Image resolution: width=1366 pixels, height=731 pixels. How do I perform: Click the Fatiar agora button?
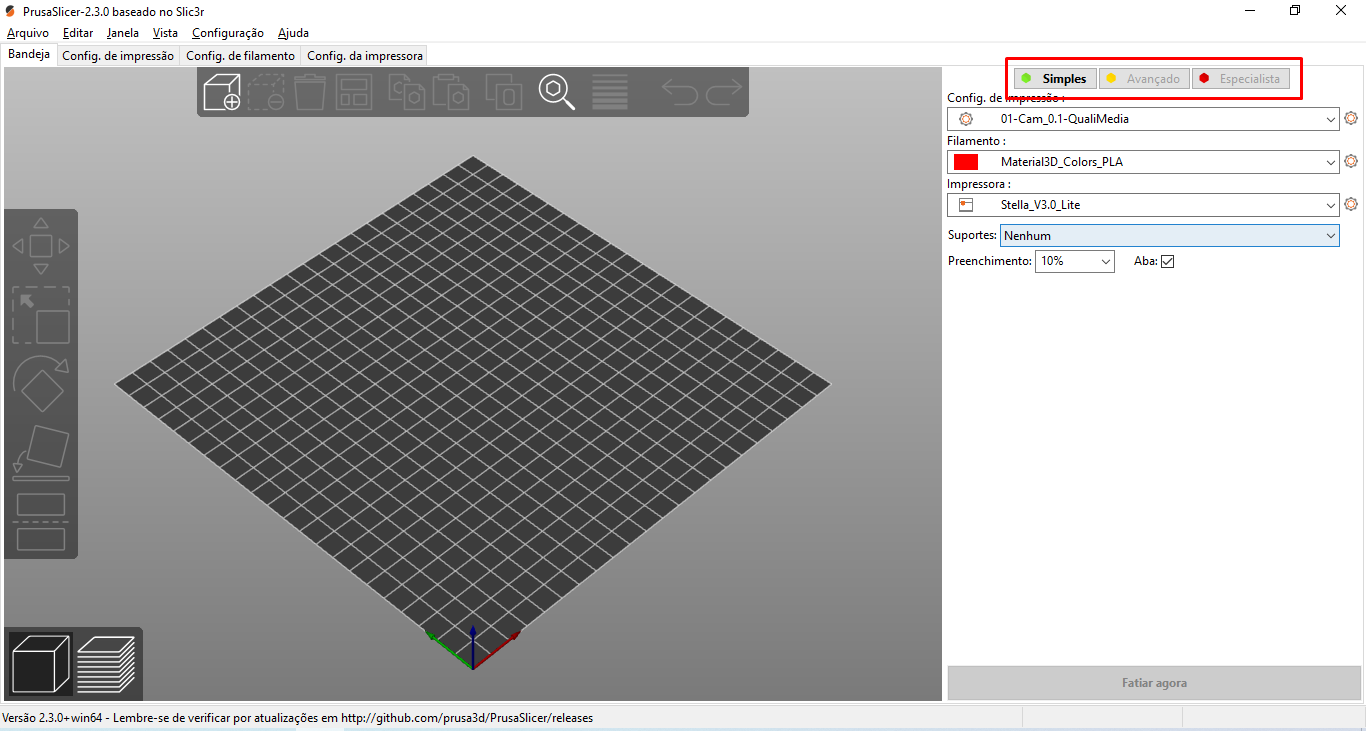coord(1154,683)
